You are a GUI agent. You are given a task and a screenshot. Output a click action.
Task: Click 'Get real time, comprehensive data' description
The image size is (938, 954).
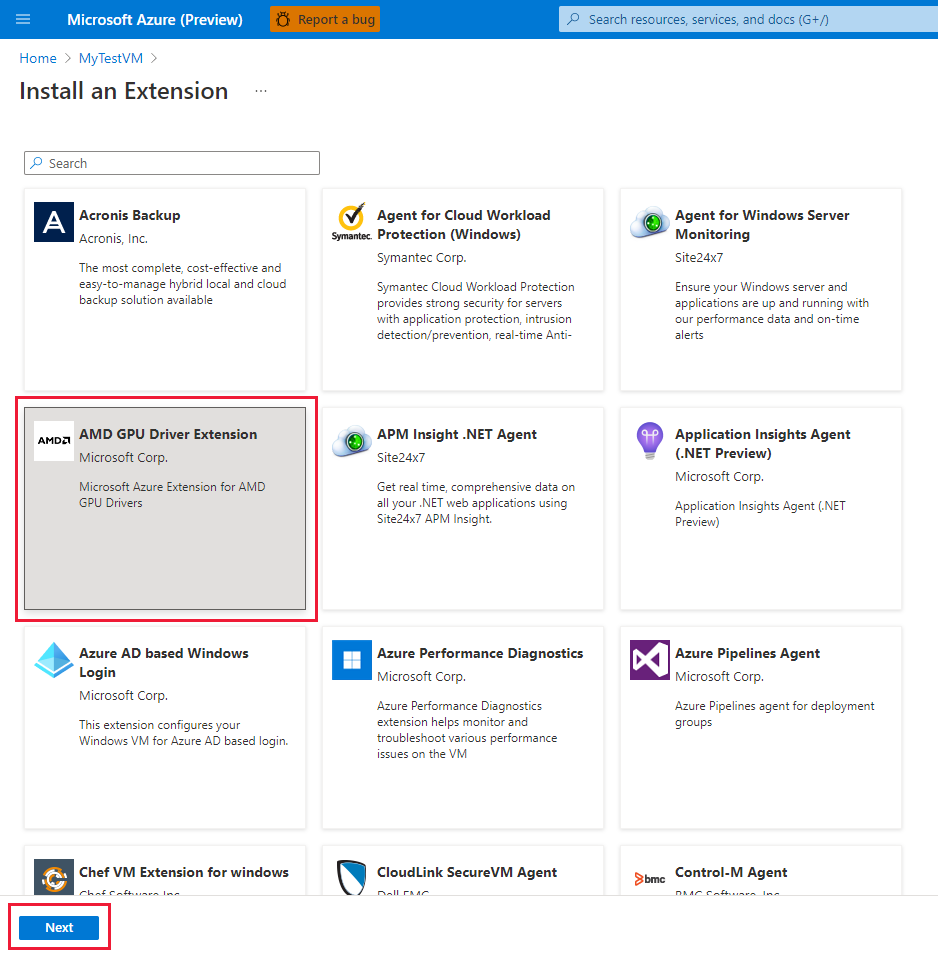coord(476,503)
